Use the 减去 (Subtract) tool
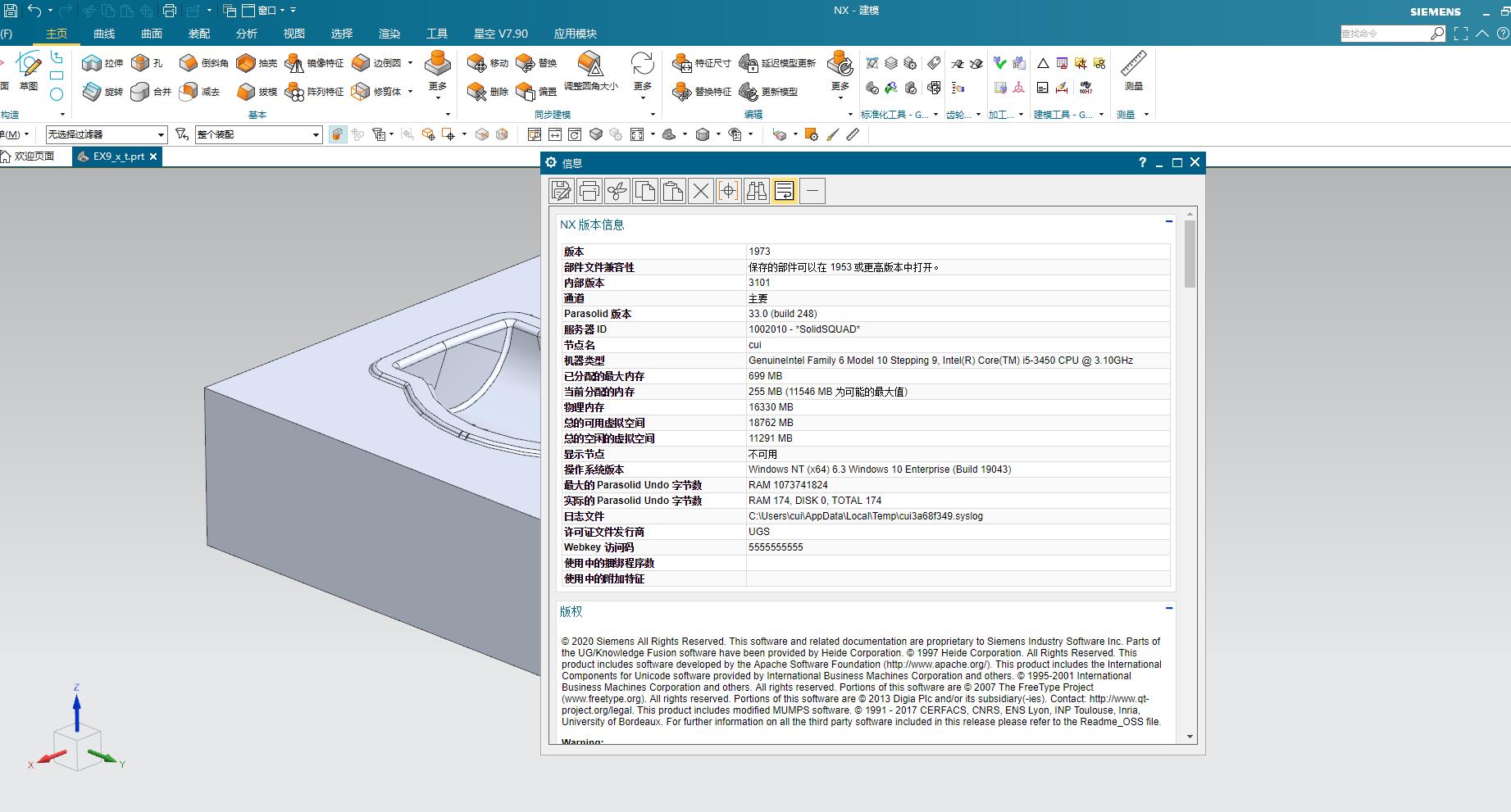Viewport: 1511px width, 812px height. click(x=200, y=92)
